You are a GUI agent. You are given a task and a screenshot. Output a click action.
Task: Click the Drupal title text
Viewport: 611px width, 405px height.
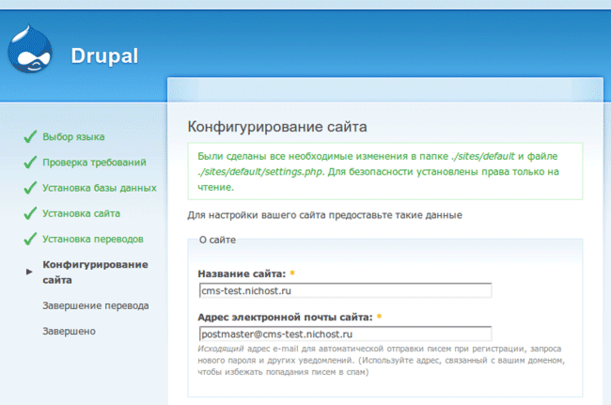pos(104,56)
